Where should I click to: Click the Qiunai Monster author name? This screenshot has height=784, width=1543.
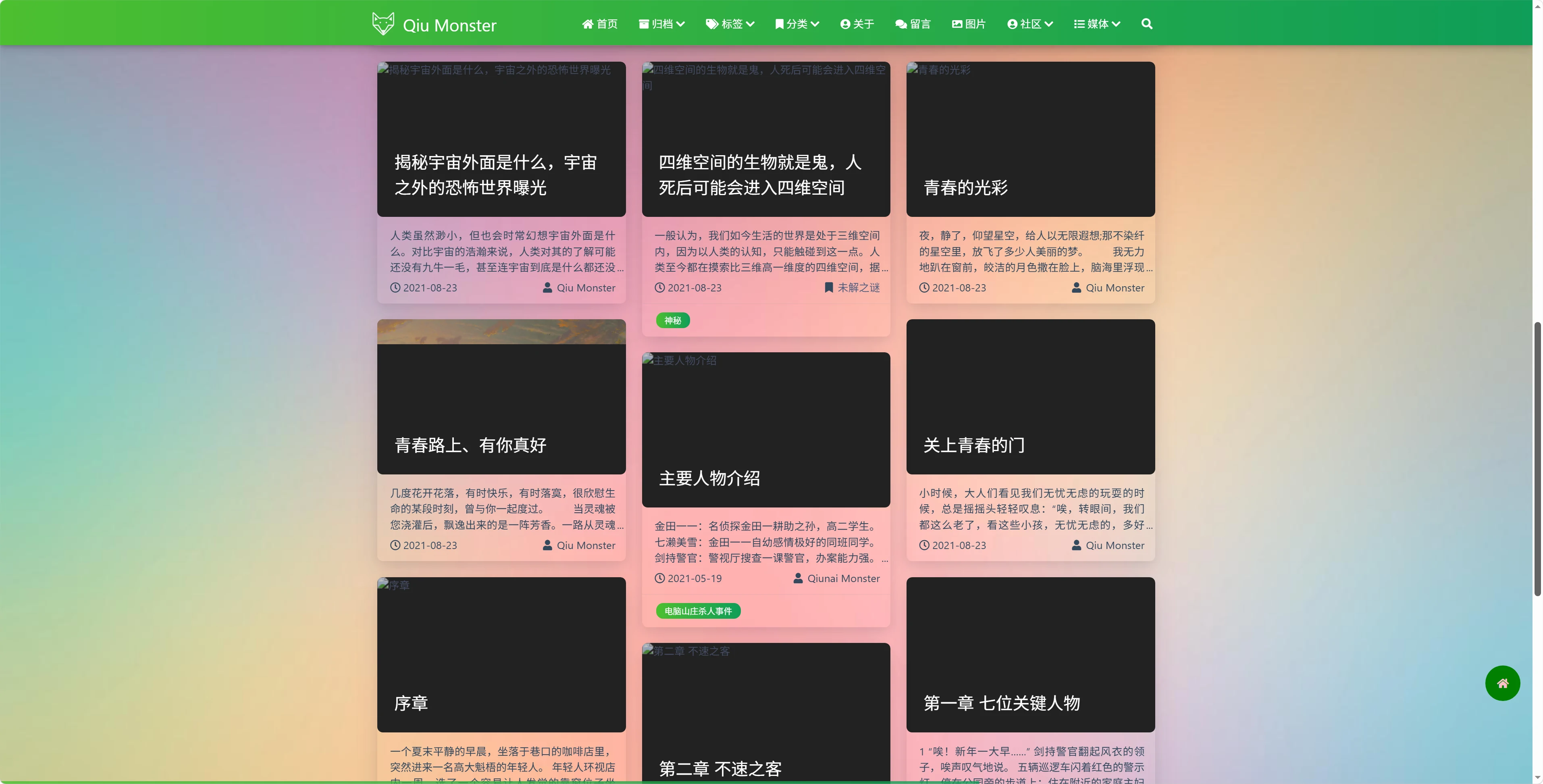pos(843,578)
